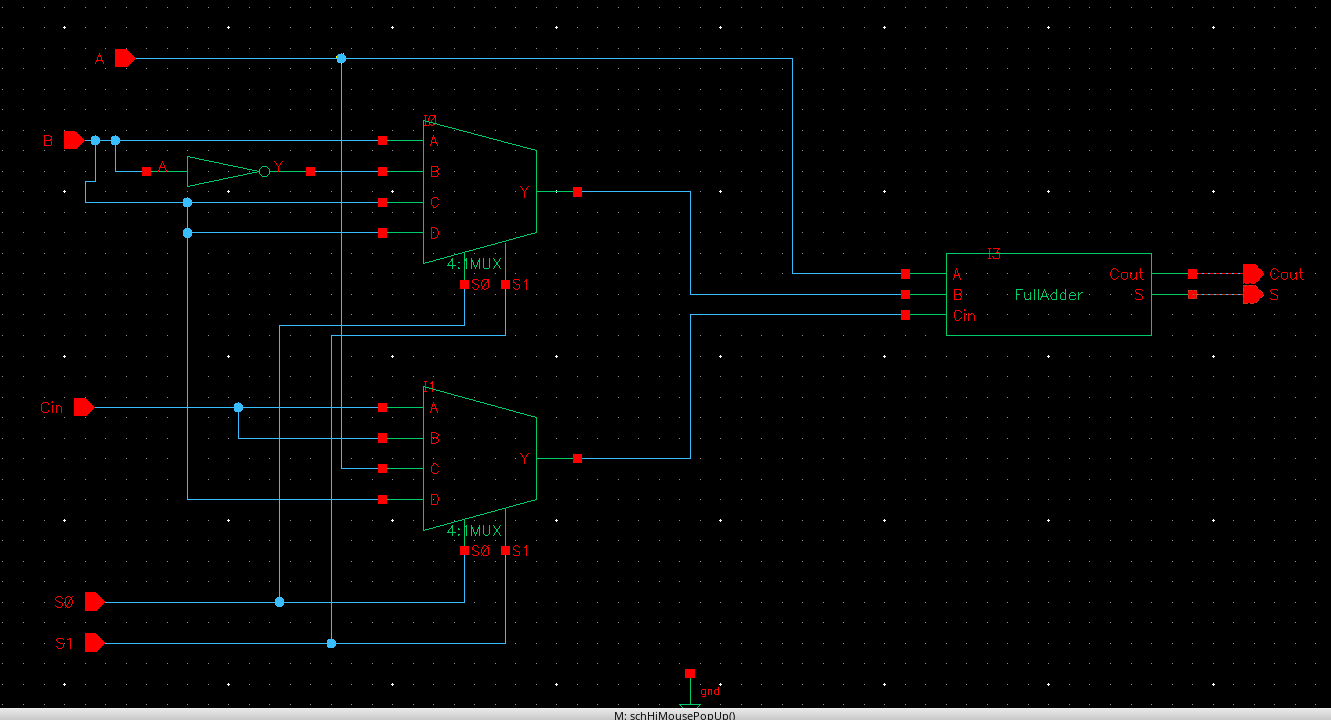Viewport: 1331px width, 720px height.
Task: Select the input pin B symbol
Action: 74,141
